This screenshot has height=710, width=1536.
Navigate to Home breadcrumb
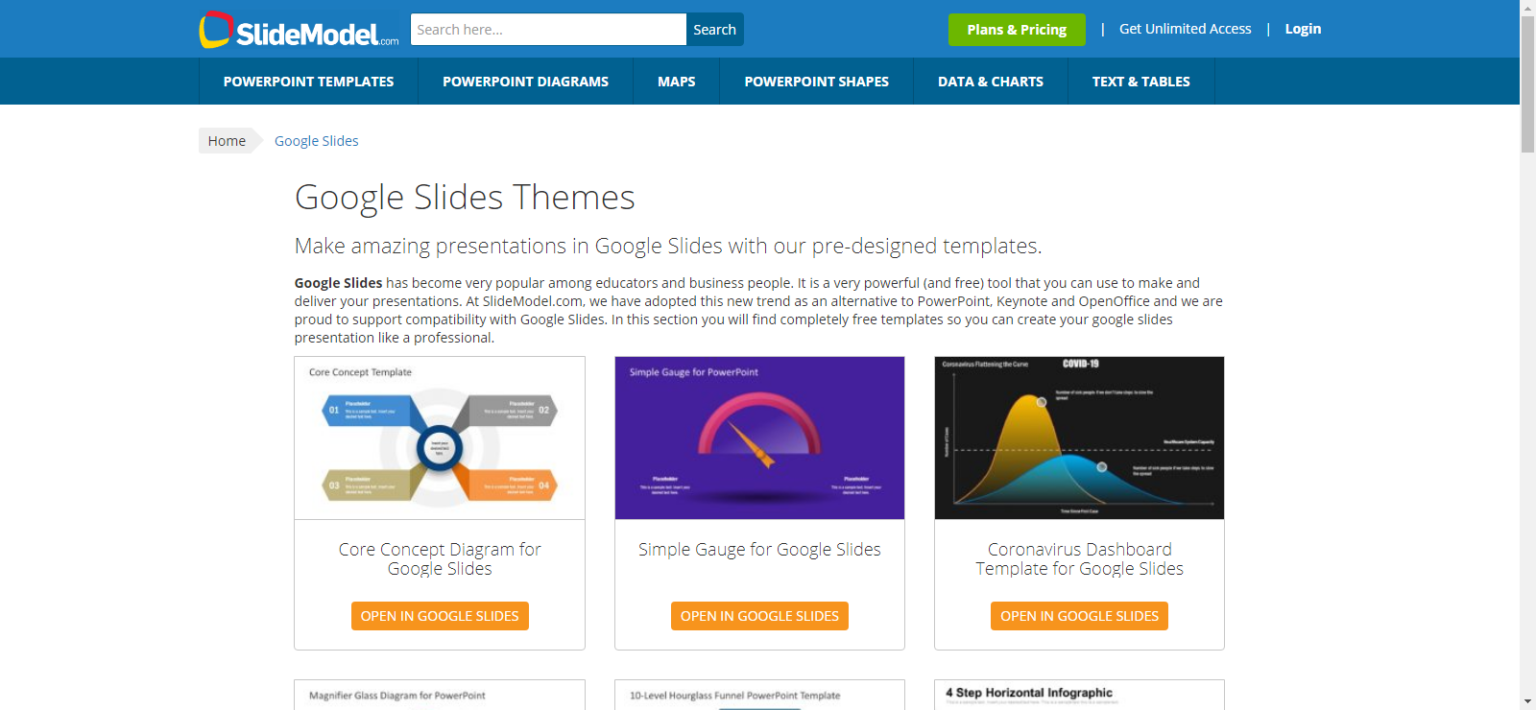tap(226, 141)
